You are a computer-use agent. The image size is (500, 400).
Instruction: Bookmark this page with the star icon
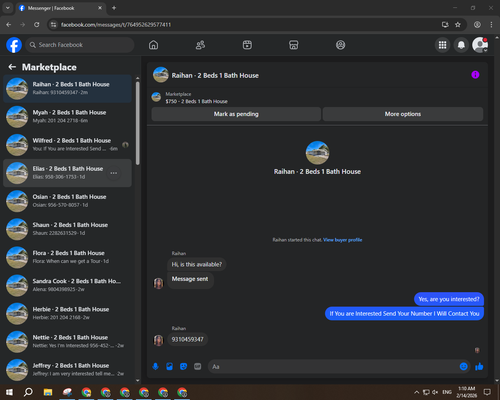tap(458, 25)
